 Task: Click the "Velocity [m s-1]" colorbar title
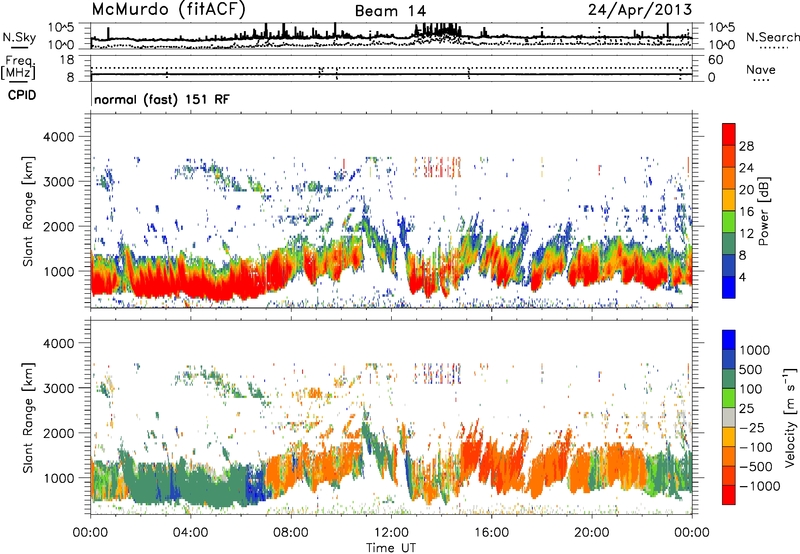coord(790,417)
